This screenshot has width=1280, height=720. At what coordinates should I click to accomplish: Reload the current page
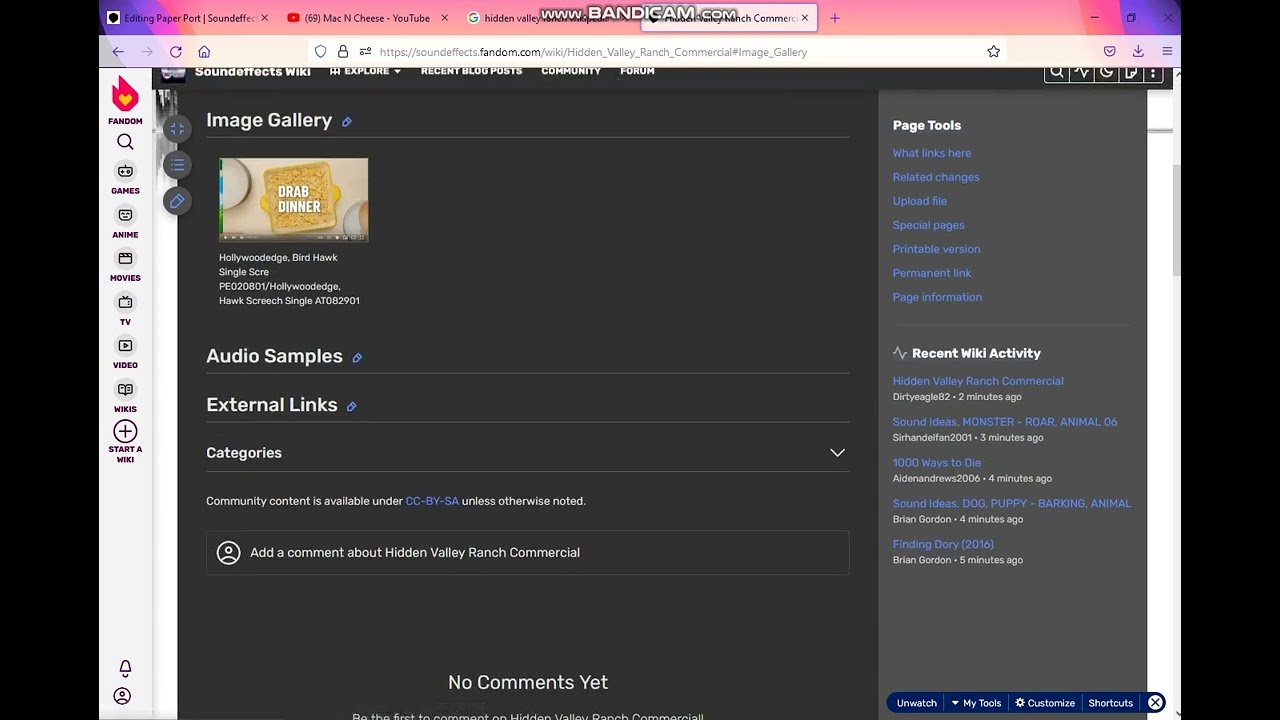point(176,52)
